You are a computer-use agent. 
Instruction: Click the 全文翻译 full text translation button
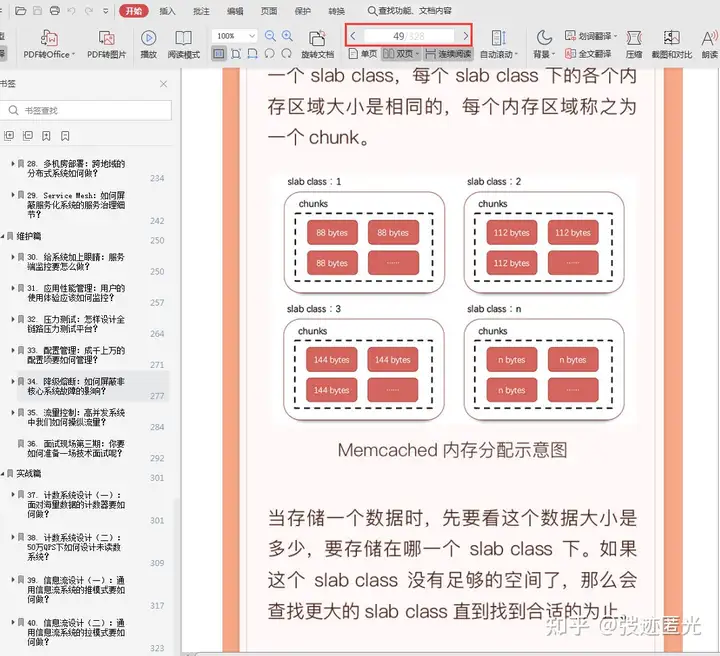tap(588, 54)
